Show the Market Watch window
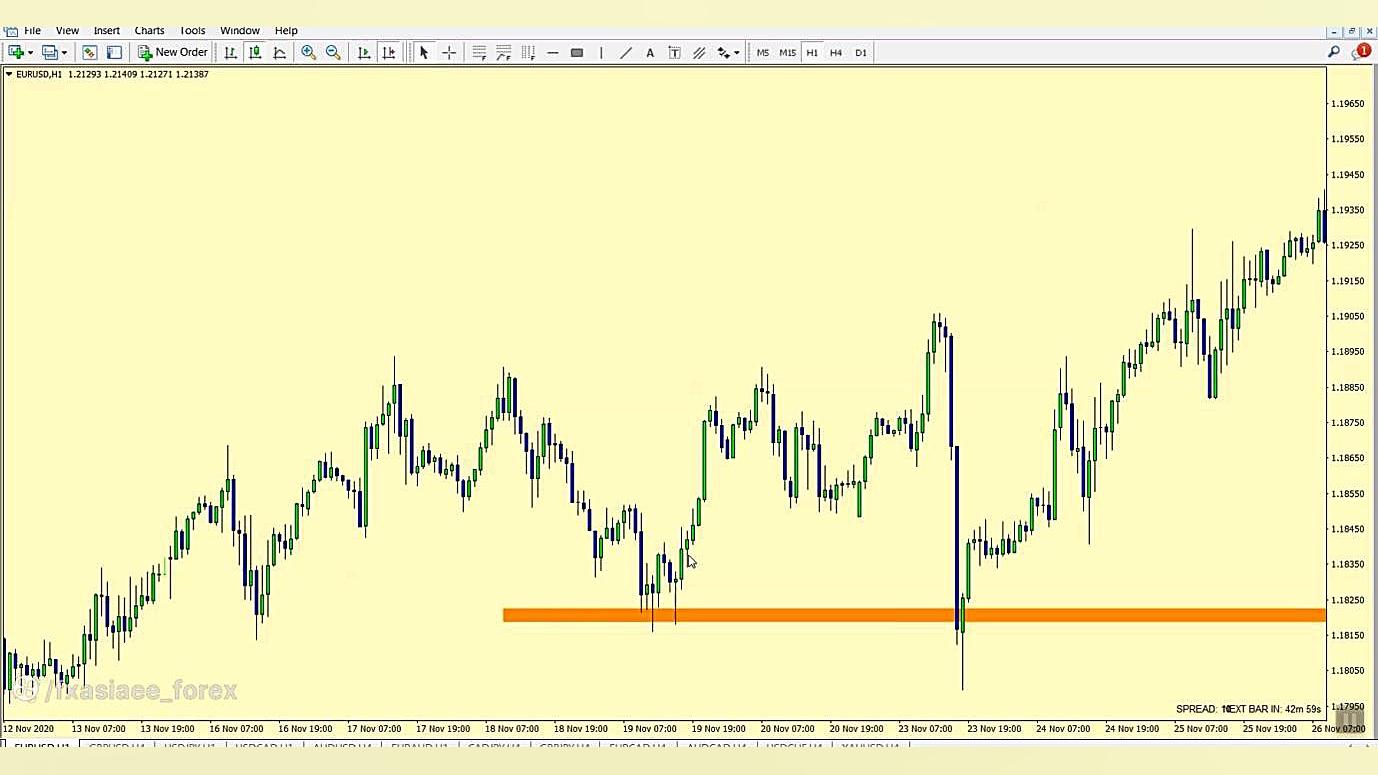Image resolution: width=1378 pixels, height=775 pixels. [90, 52]
